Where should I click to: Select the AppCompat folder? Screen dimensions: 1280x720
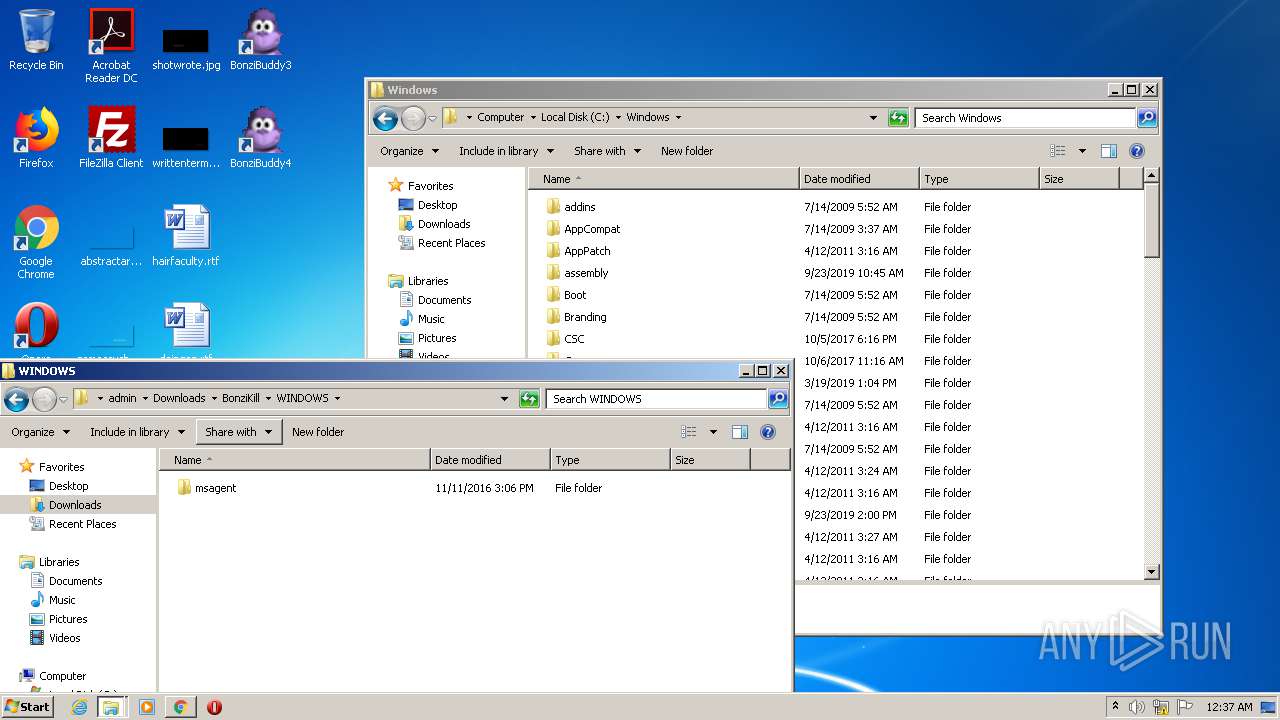tap(592, 229)
